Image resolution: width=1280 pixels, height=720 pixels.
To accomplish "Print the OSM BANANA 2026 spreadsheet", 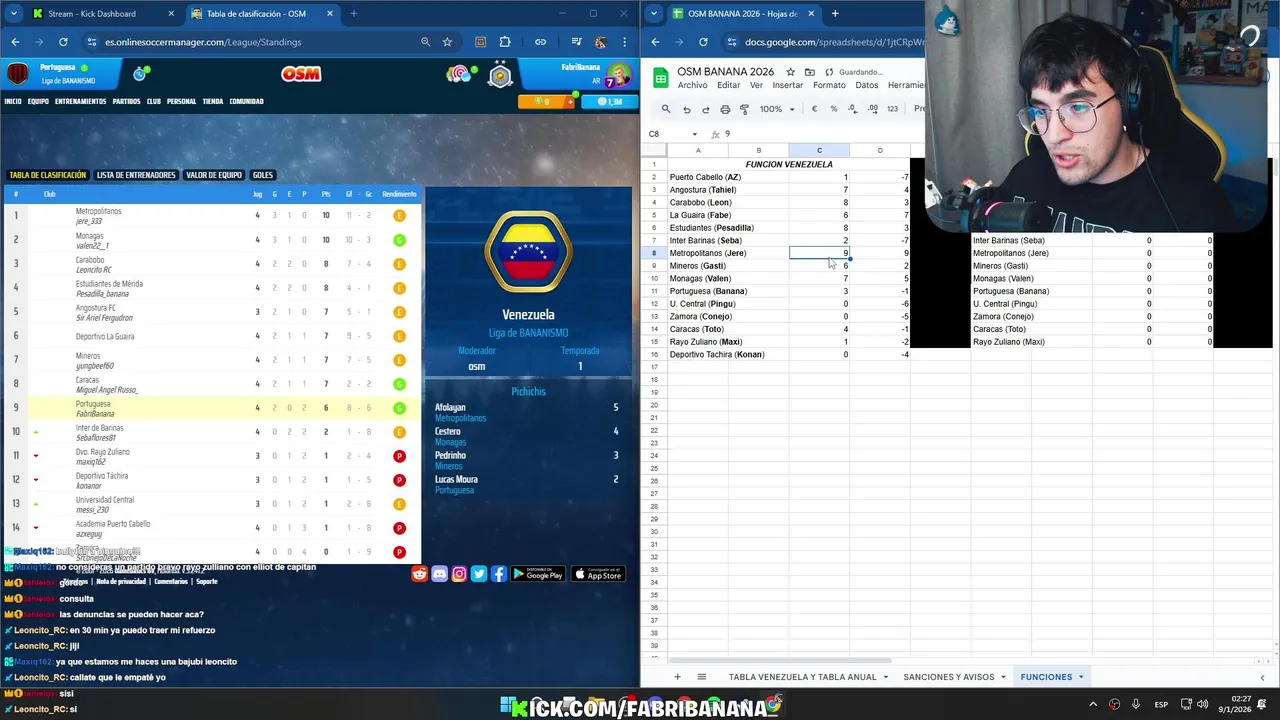I will pos(725,109).
